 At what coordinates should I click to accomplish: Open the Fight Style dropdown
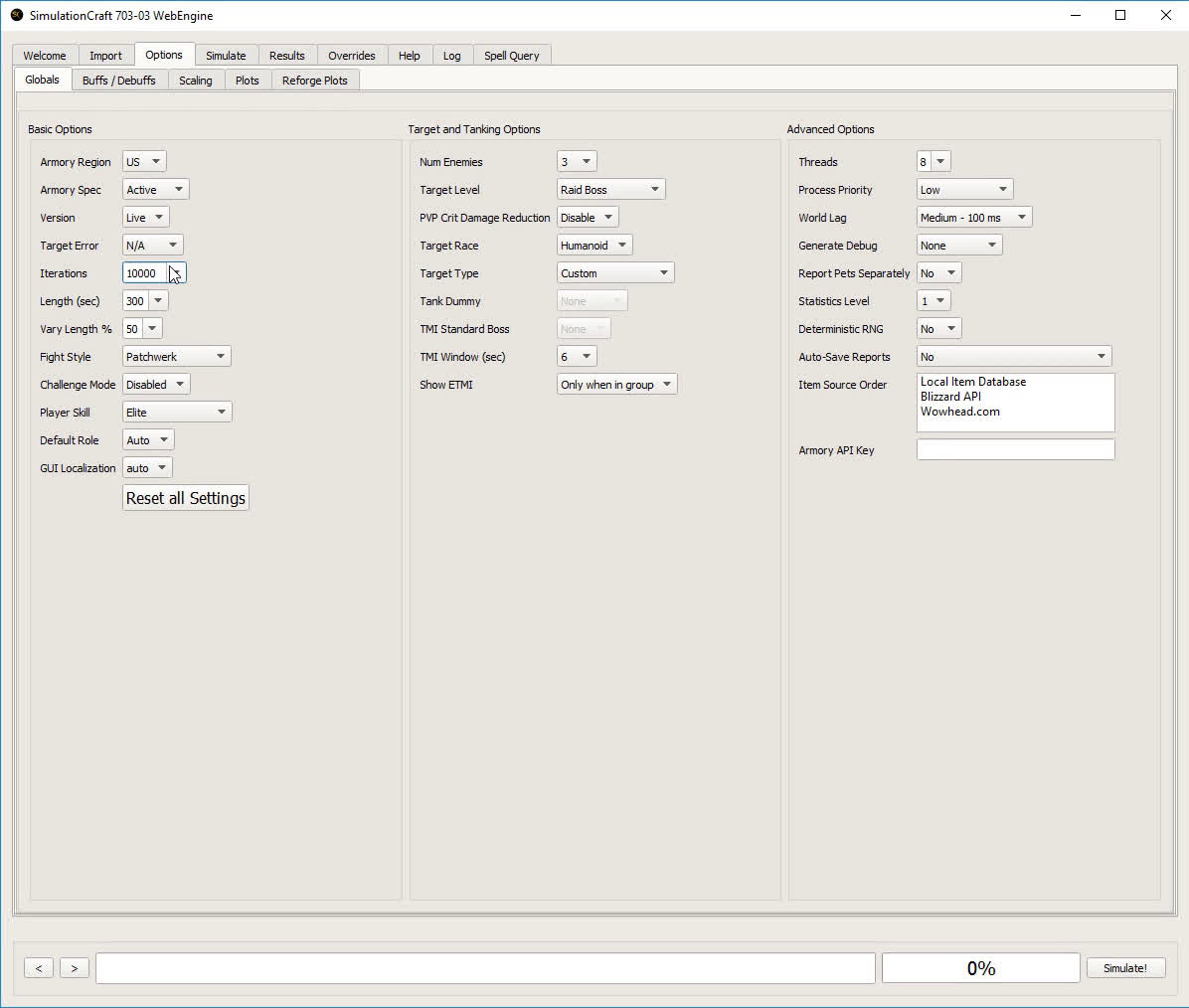pyautogui.click(x=177, y=357)
